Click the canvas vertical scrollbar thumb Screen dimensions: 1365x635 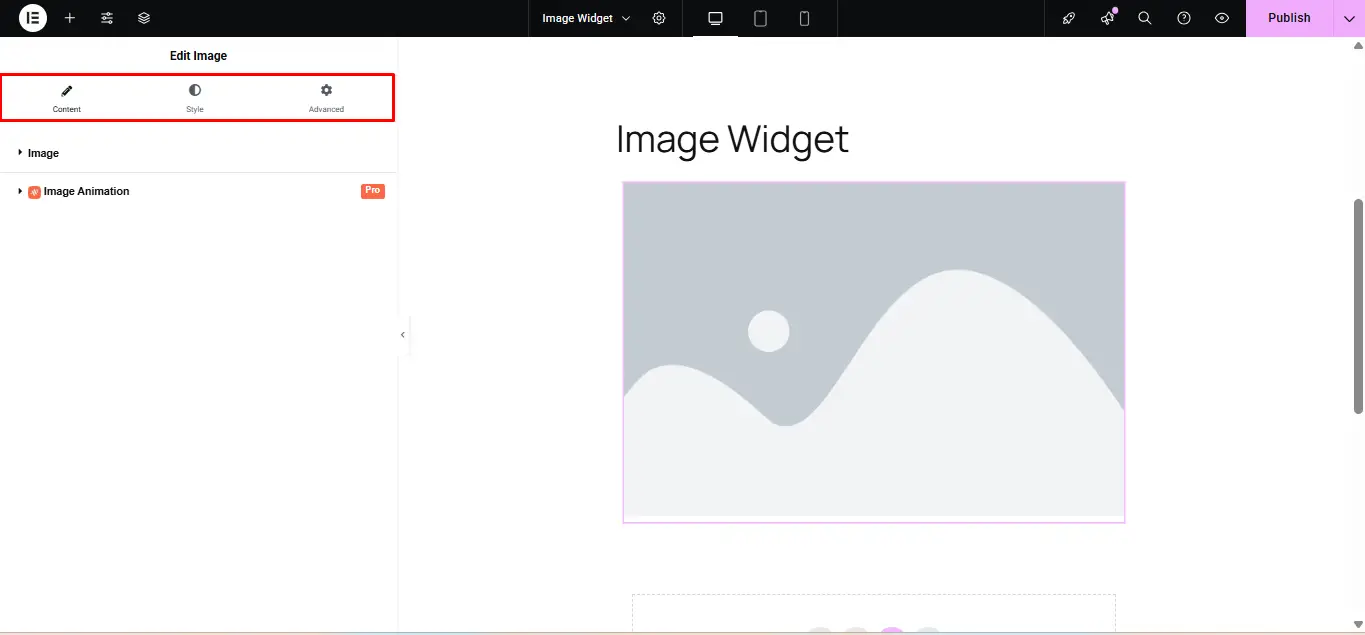coord(1358,306)
